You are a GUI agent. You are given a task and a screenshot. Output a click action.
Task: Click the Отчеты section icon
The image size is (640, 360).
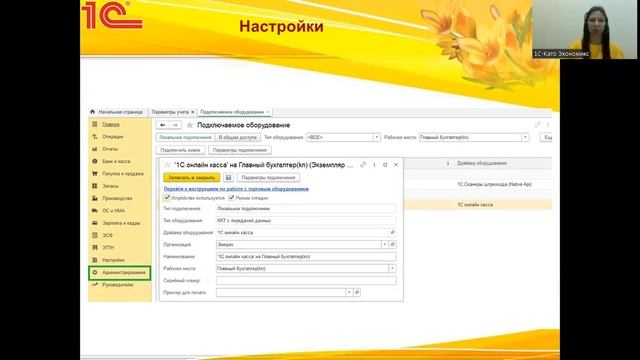point(95,149)
